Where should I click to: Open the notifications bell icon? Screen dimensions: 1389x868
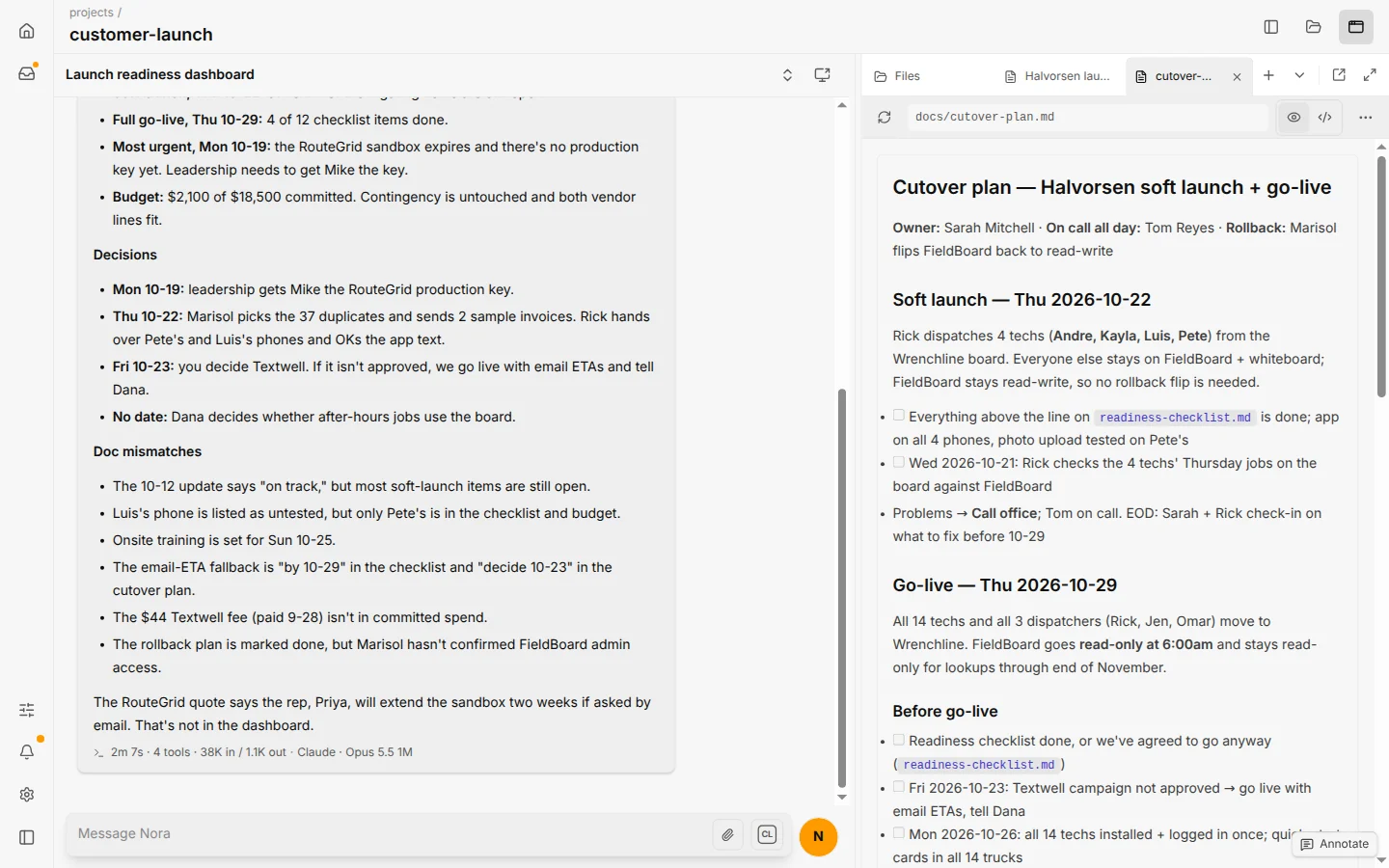pos(27,752)
